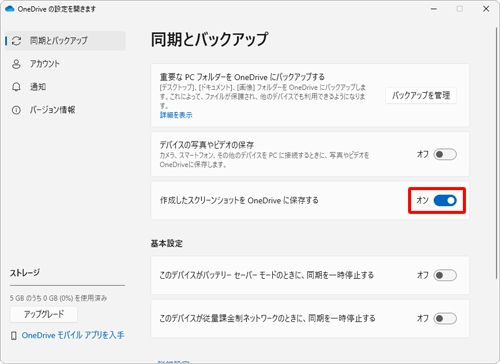The image size is (500, 364).
Task: Open the バージョン情報 section
Action: coord(65,110)
